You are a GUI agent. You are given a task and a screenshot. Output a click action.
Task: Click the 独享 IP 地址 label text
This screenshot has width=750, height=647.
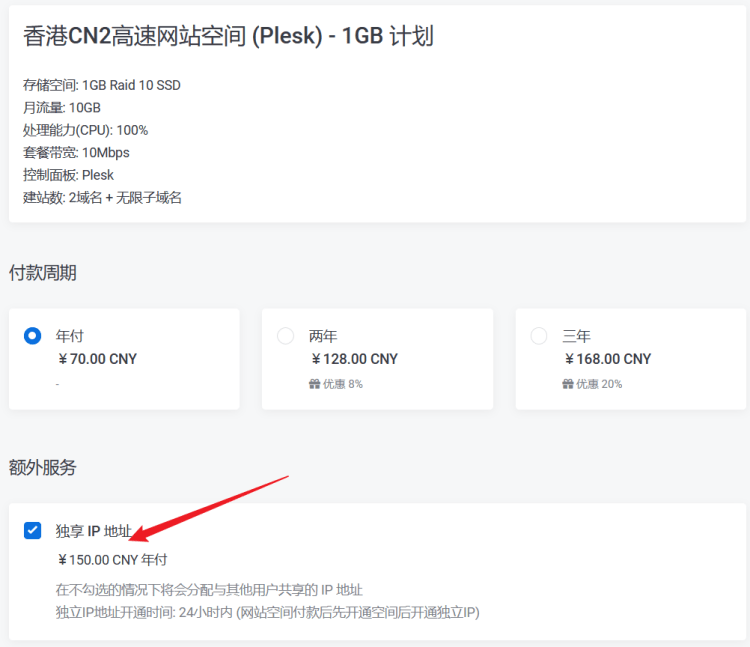(93, 531)
